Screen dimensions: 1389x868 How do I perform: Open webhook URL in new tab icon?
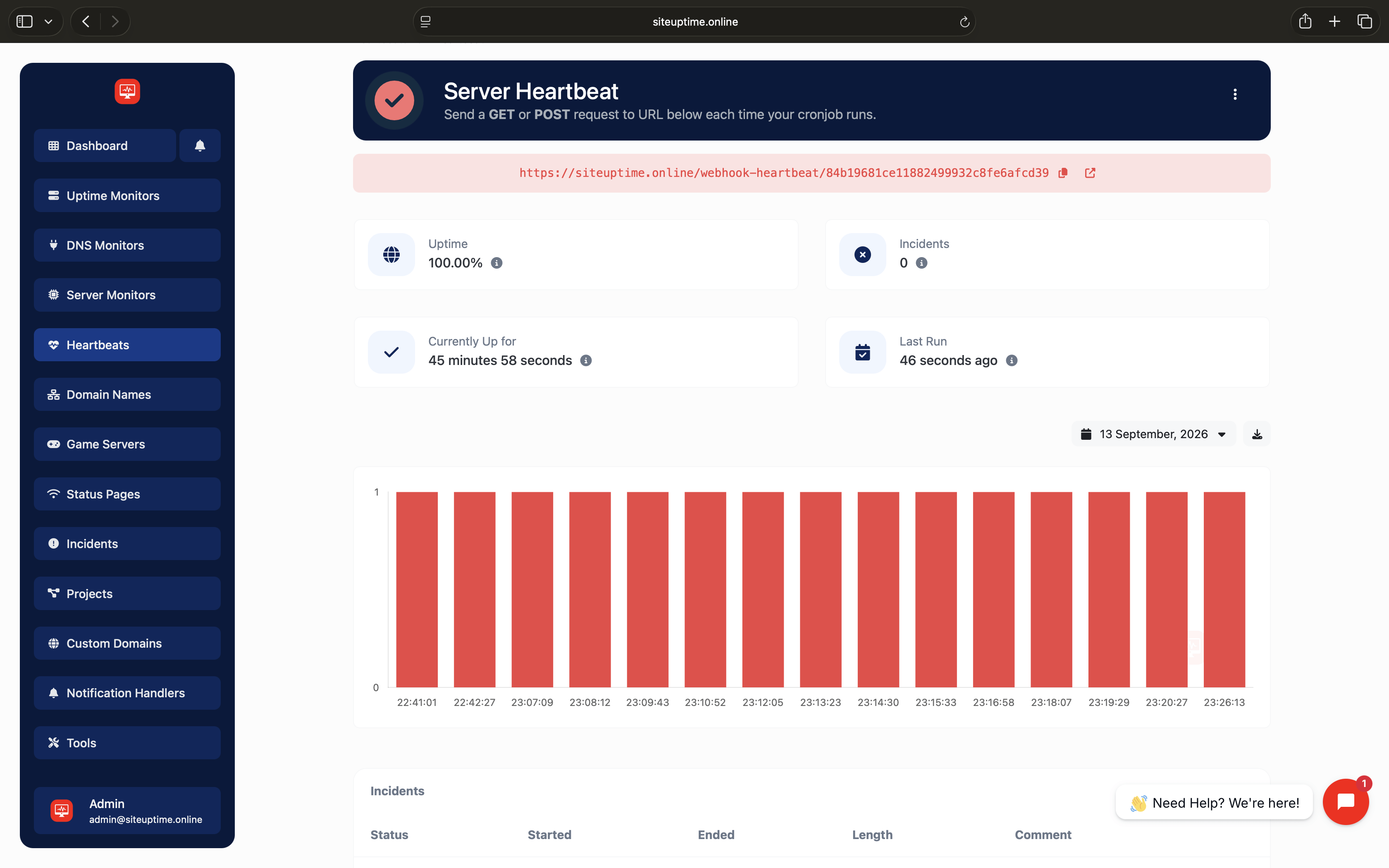pyautogui.click(x=1090, y=173)
